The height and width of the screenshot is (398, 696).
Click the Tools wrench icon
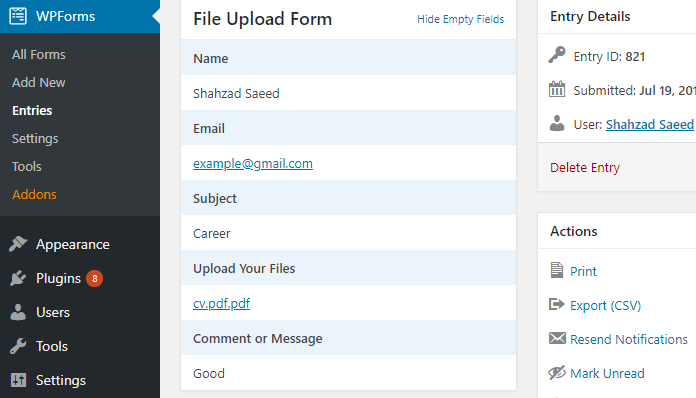(18, 346)
